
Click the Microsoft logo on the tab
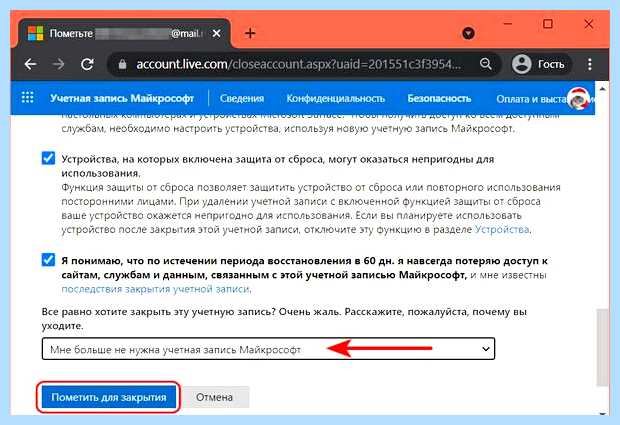coord(36,34)
